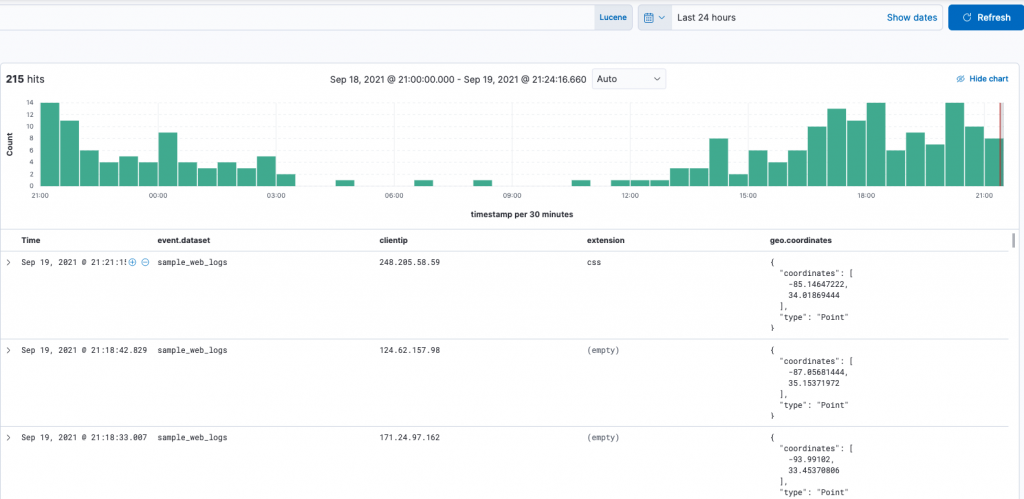Screen dimensions: 1024x499
Task: Click the crossed-eye icon beside Hide chart
Action: click(961, 78)
